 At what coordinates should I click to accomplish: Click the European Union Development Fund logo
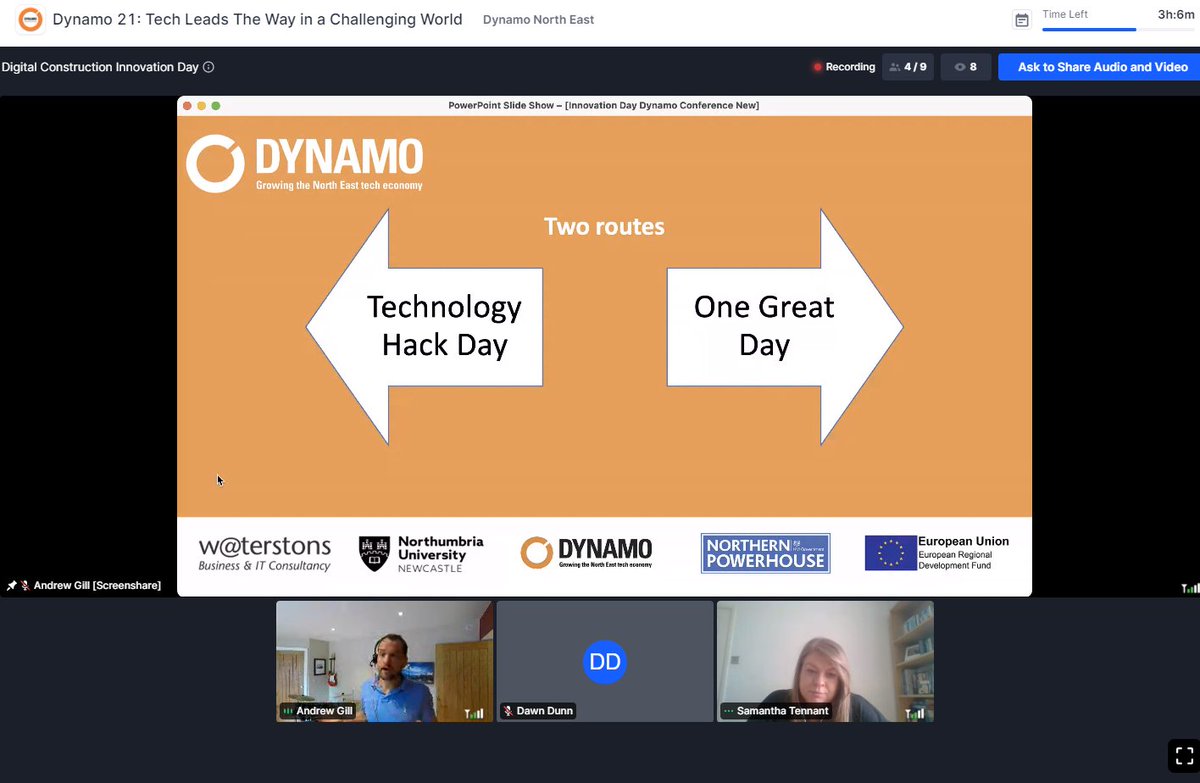click(x=937, y=553)
